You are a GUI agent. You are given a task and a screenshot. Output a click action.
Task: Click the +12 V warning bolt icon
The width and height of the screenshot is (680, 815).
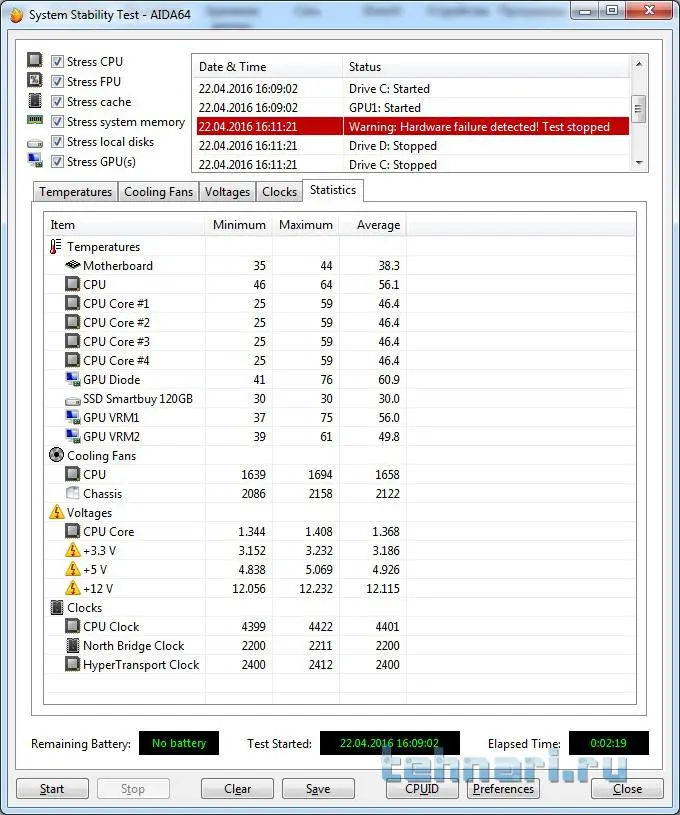(72, 588)
